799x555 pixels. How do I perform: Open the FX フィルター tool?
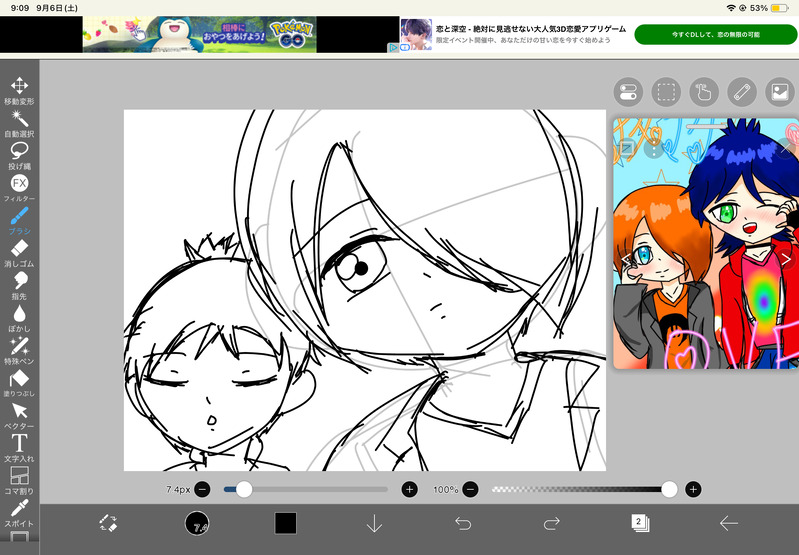(x=19, y=188)
